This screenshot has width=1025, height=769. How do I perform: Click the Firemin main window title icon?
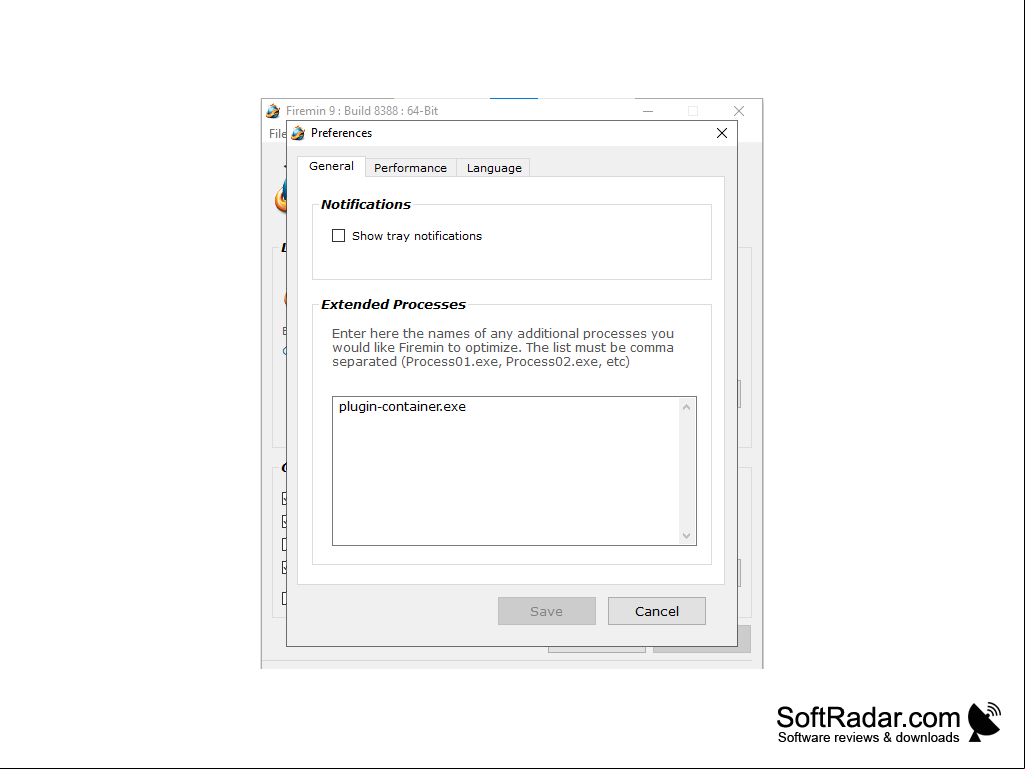(273, 111)
